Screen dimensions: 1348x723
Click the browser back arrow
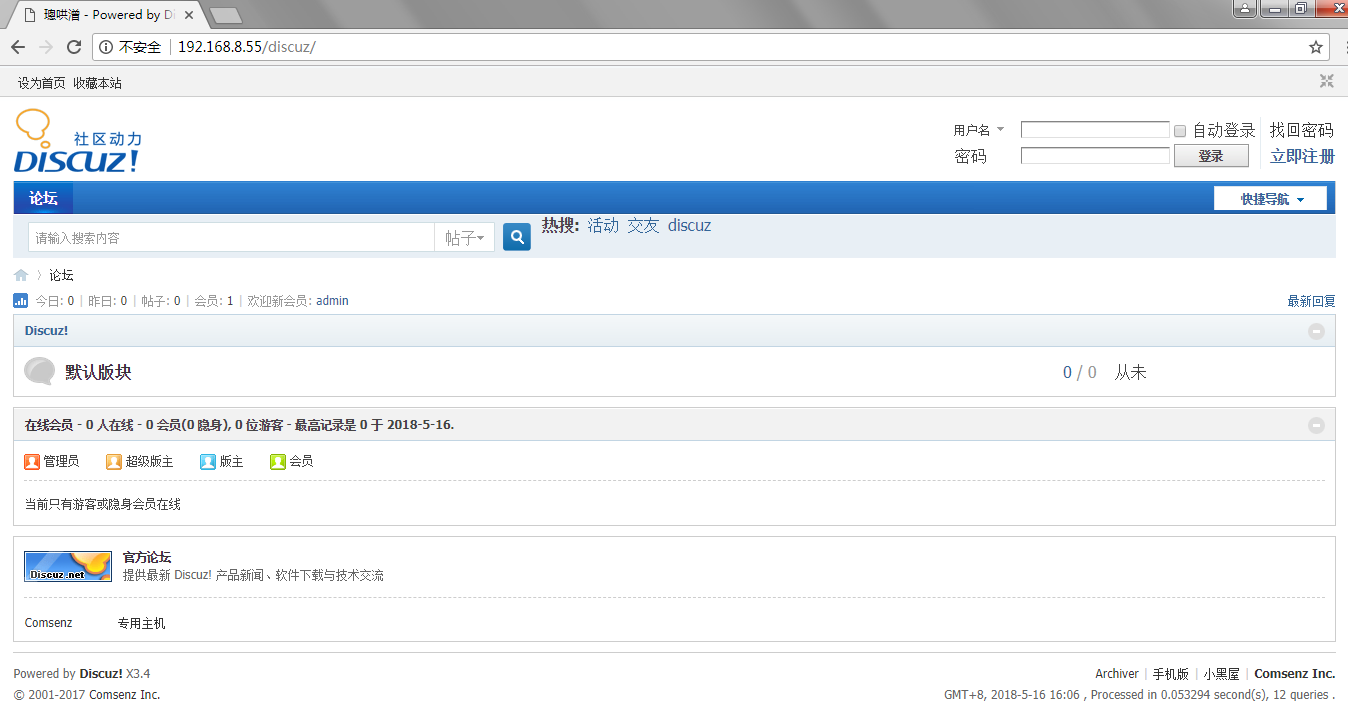tap(18, 47)
